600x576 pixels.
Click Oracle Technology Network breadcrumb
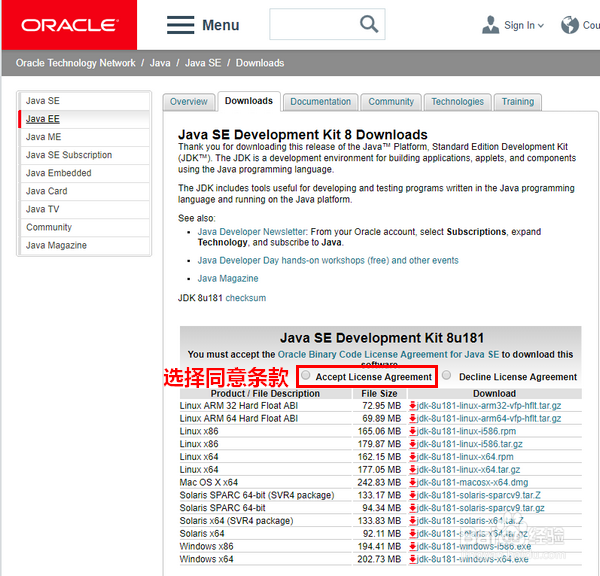coord(75,63)
